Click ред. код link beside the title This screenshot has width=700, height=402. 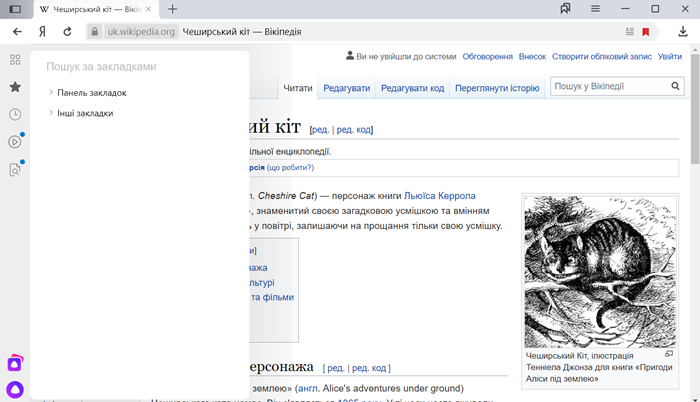(354, 130)
